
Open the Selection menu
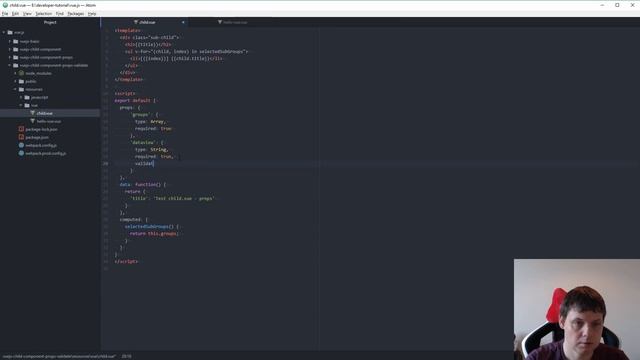click(43, 13)
